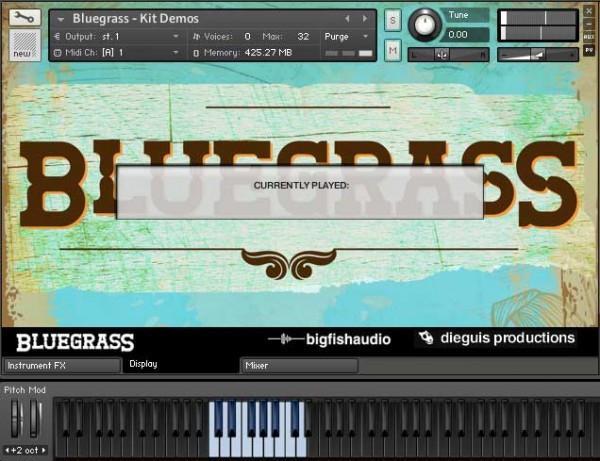Toggle the PV performance view button
Viewport: 600px width, 461px height.
589,50
